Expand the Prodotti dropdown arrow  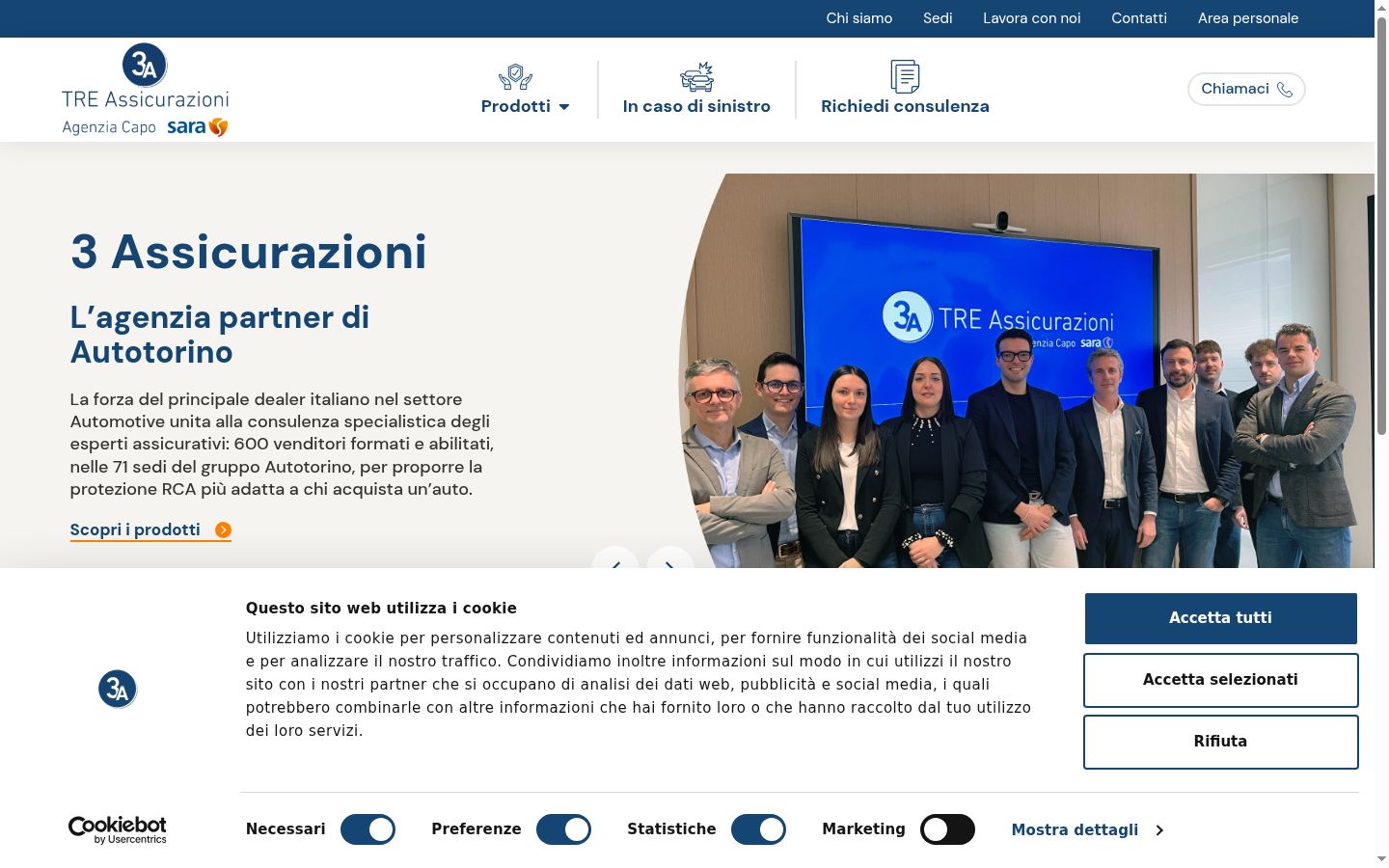tap(564, 107)
